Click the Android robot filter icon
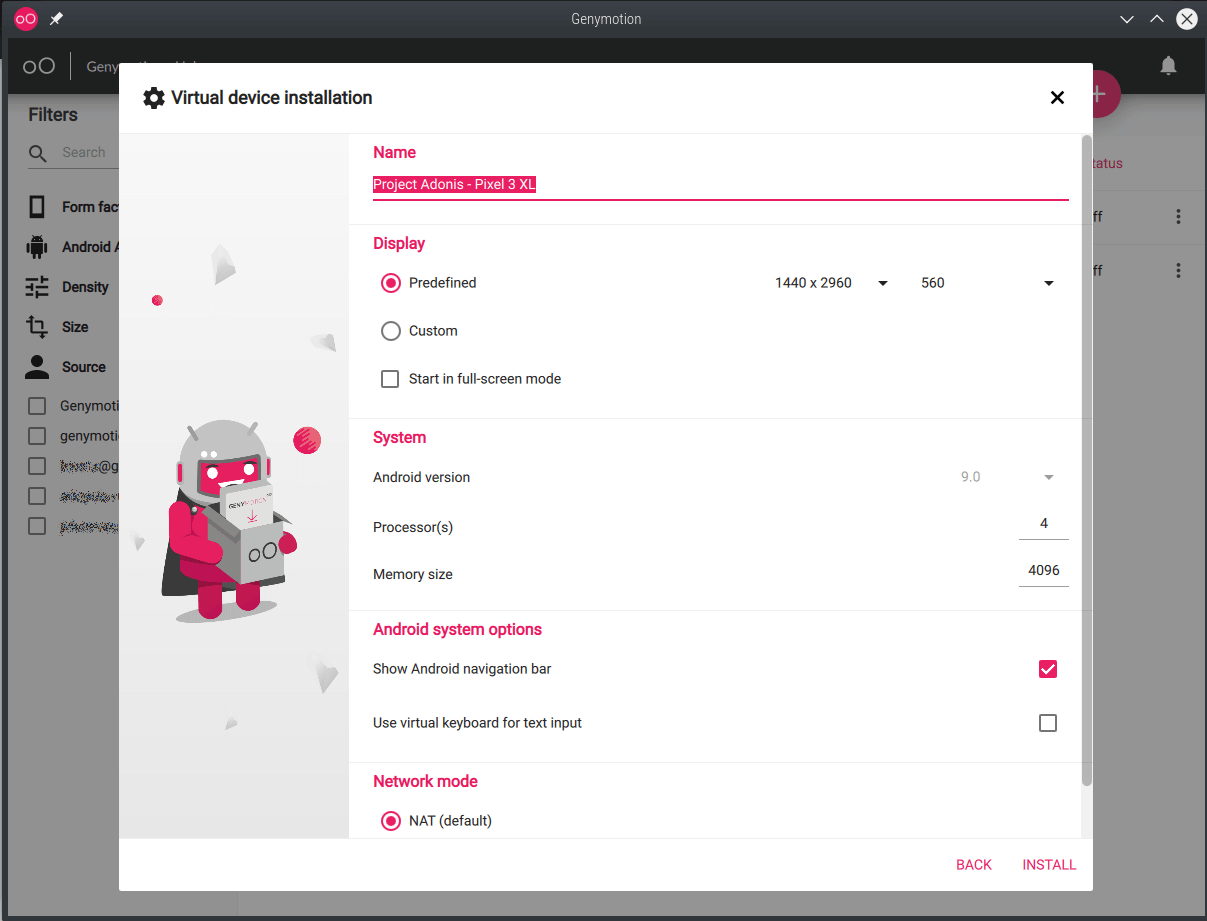The height and width of the screenshot is (921, 1207). (x=37, y=247)
